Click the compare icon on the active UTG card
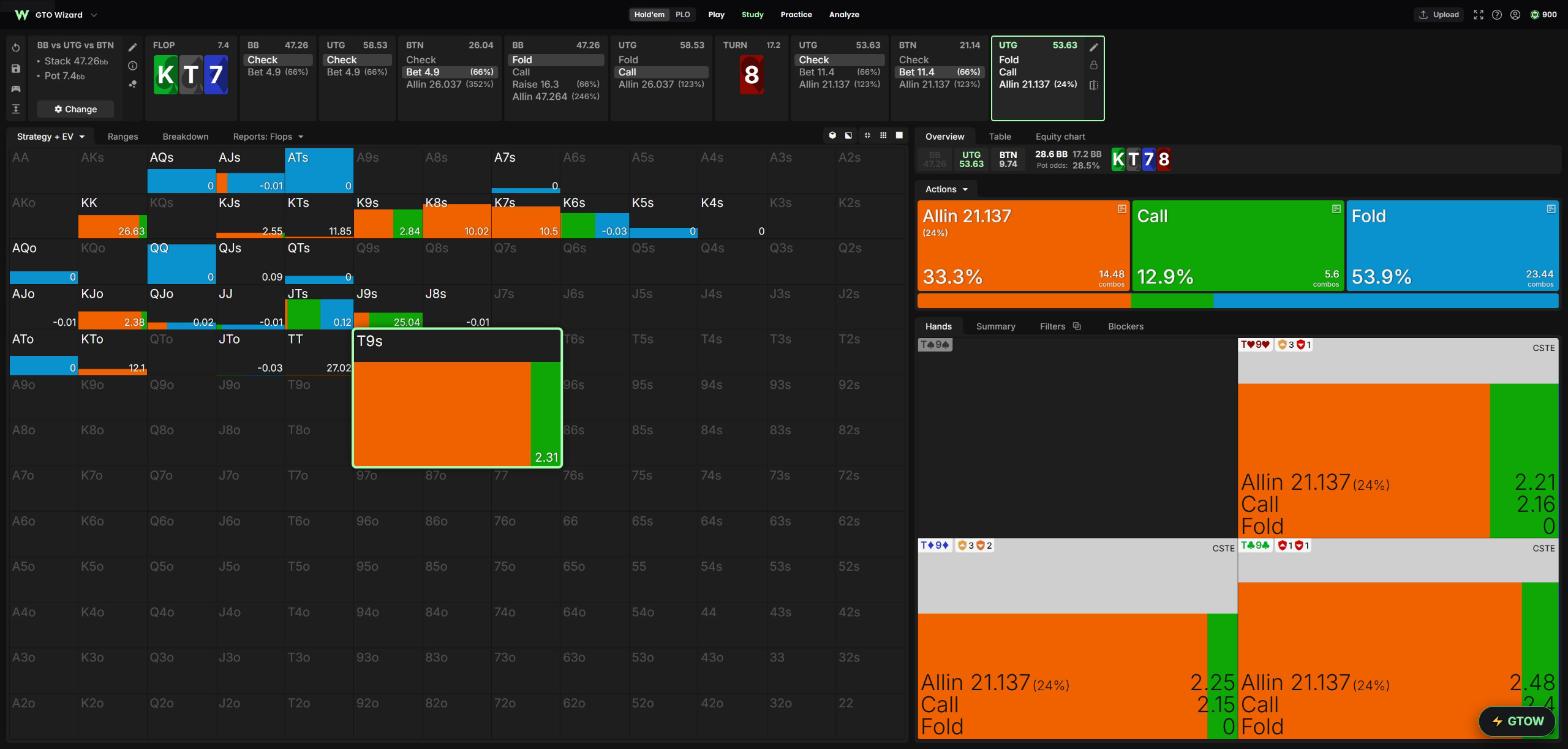This screenshot has height=749, width=1568. [1094, 85]
